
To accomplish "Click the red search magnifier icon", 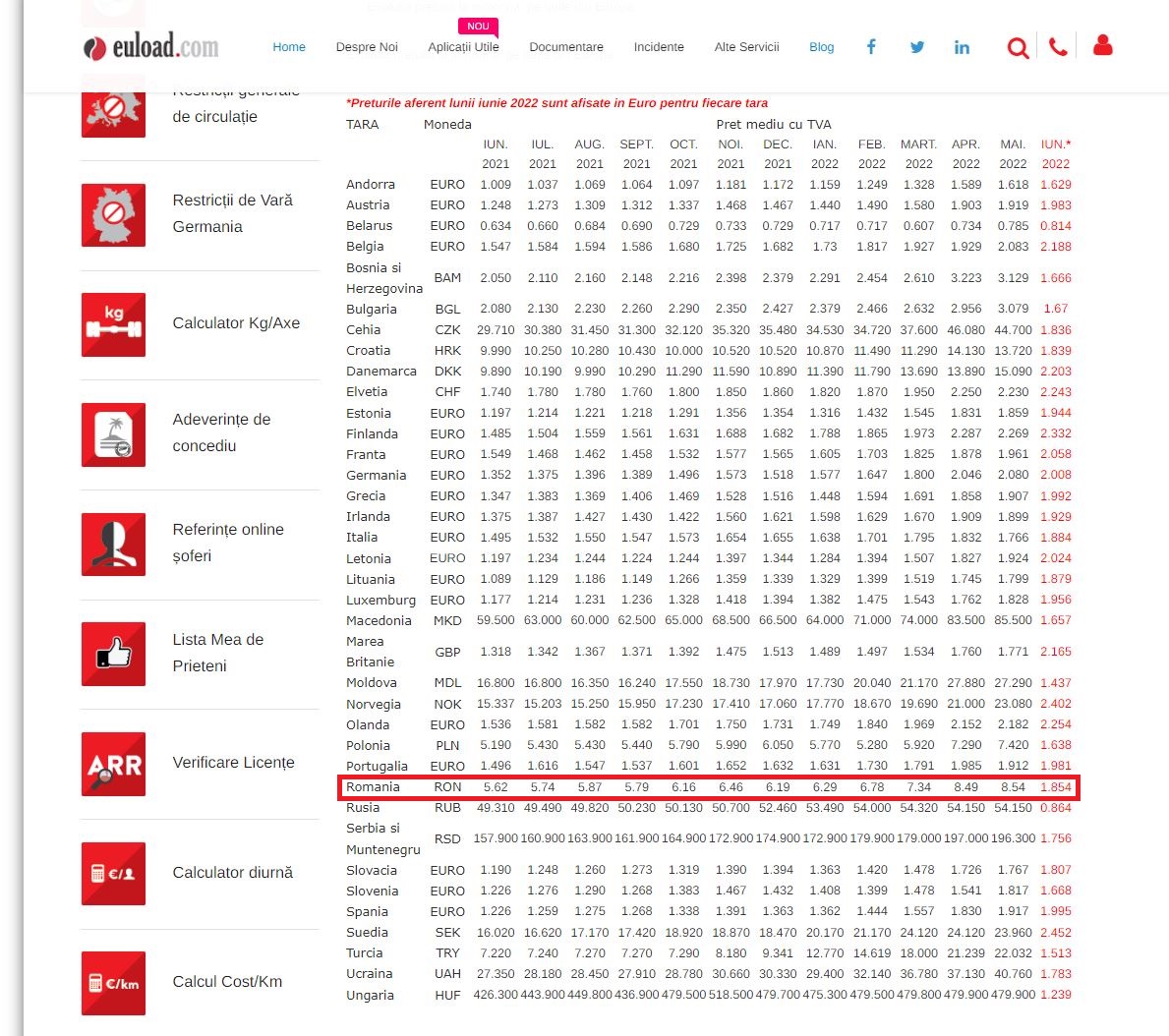I will tap(1018, 48).
